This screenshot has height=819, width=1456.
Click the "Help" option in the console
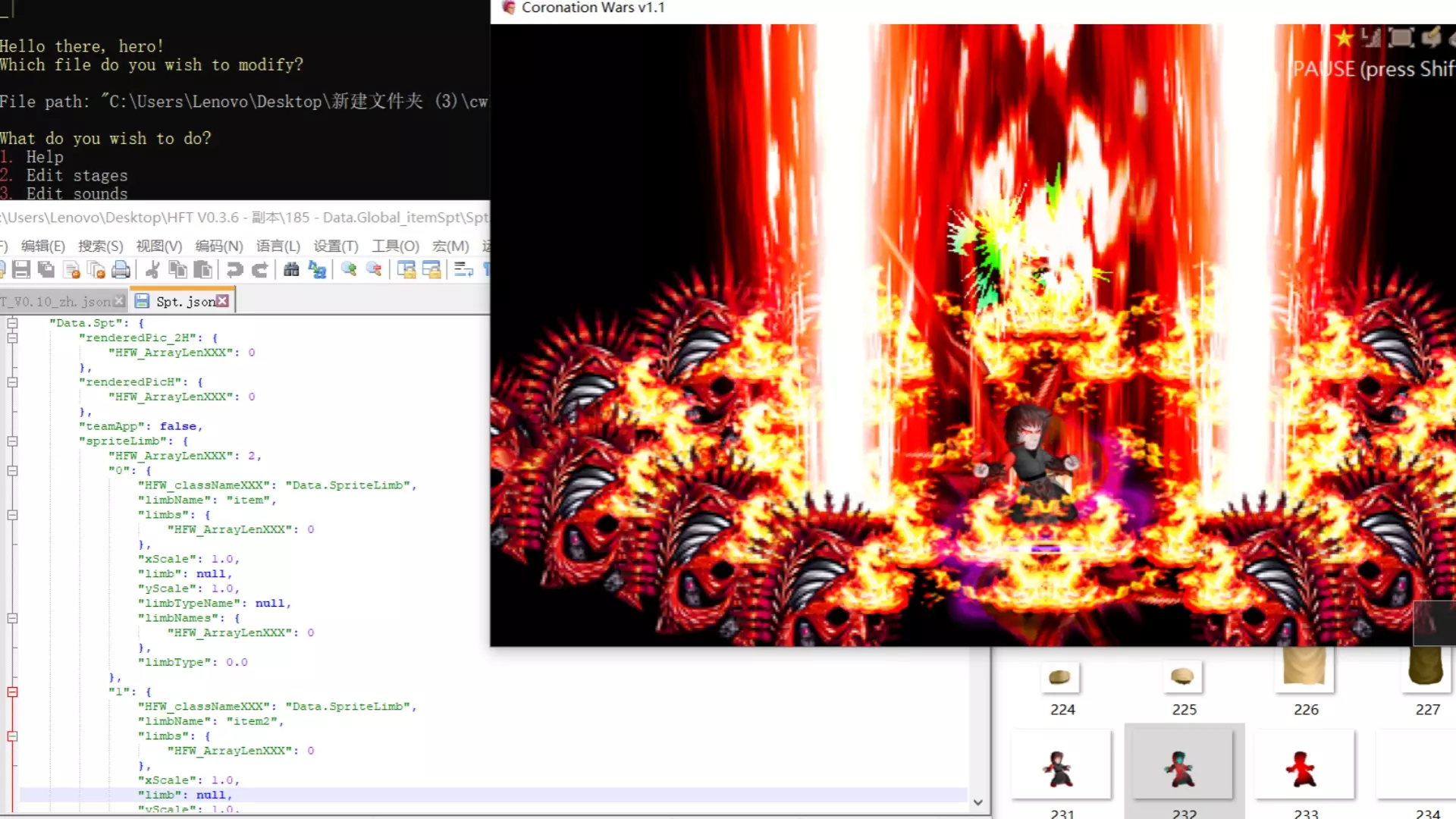tap(45, 157)
